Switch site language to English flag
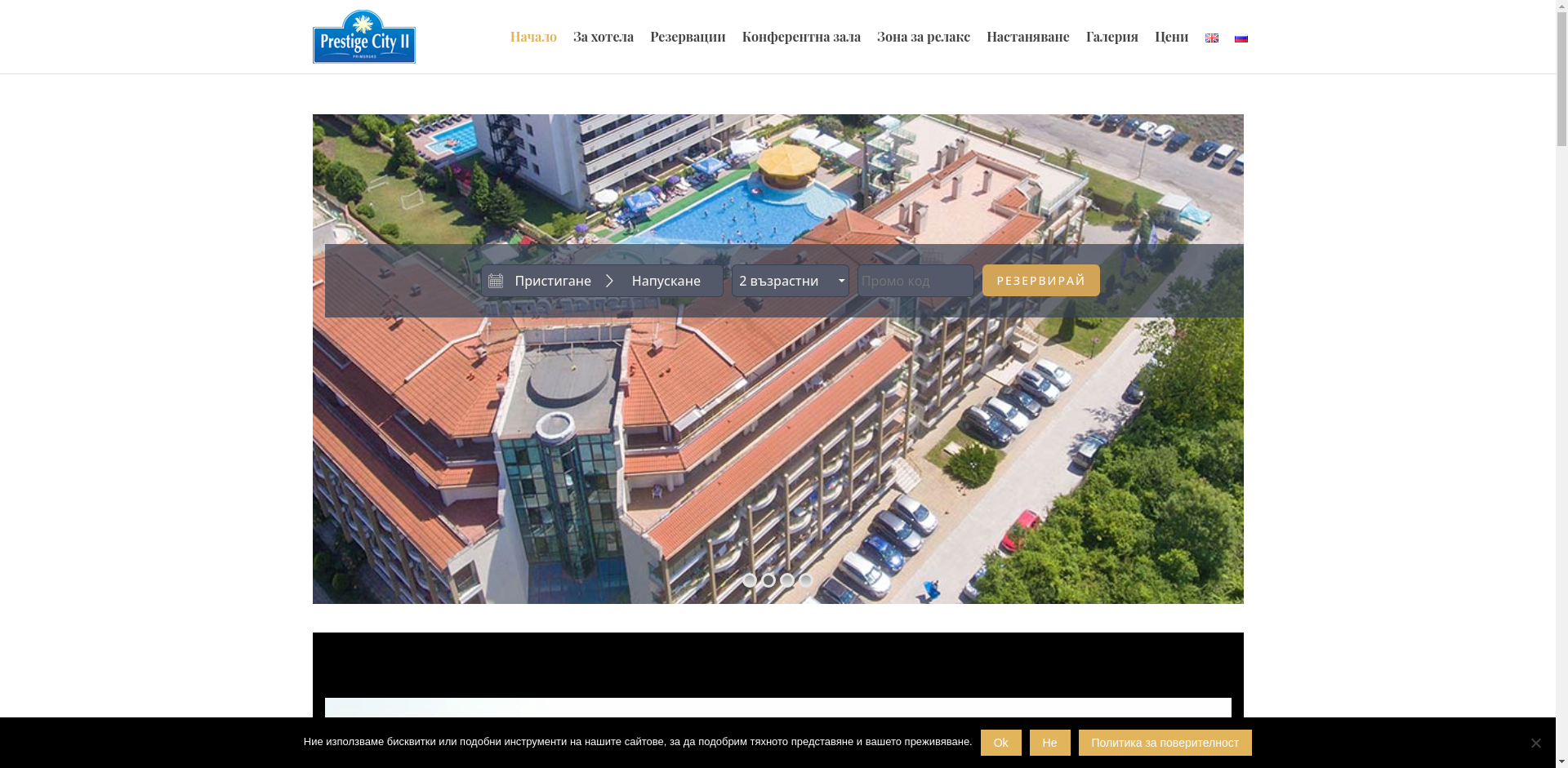Viewport: 1568px width, 768px height. click(x=1211, y=38)
